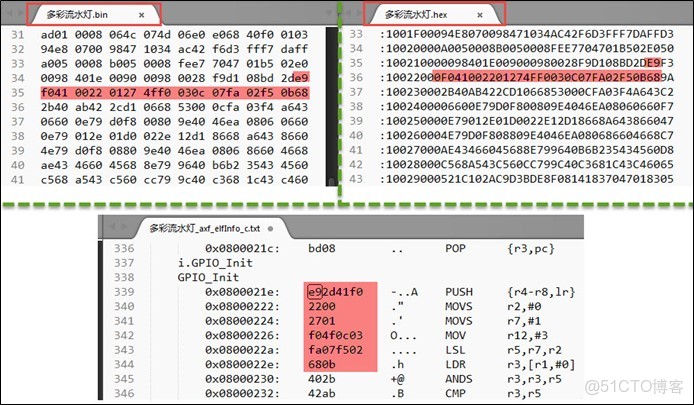Viewport: 694px width, 405px height.
Task: Click operand r3,[r1,#0]
Action: click(x=541, y=364)
